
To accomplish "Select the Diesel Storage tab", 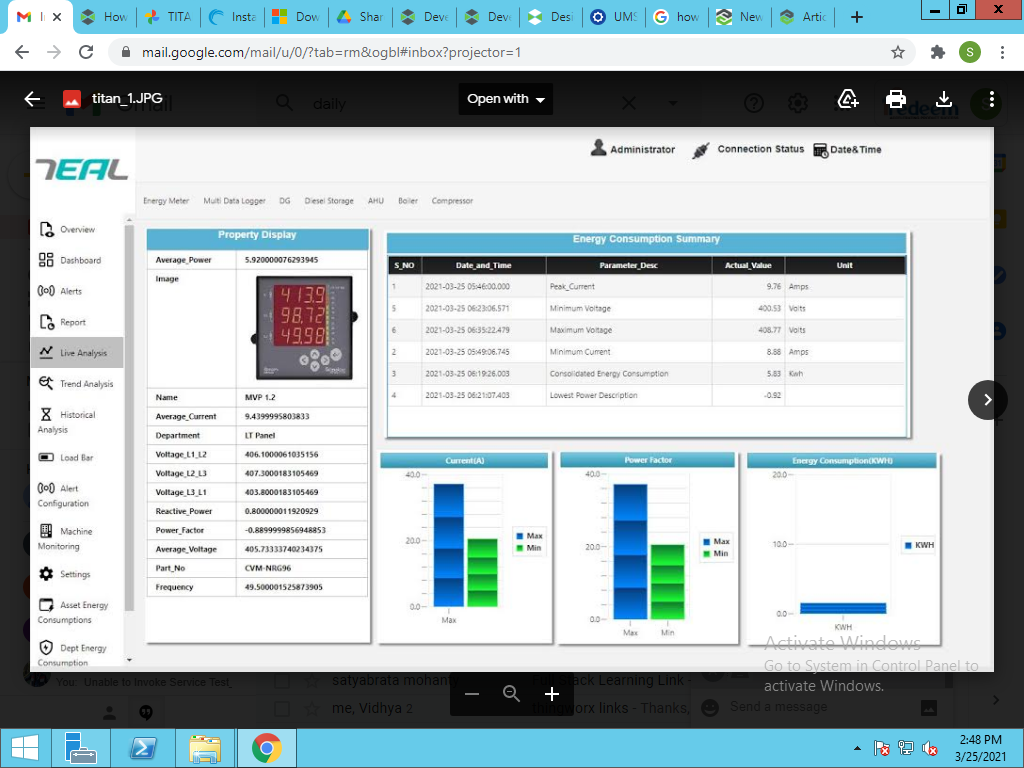I will tap(328, 200).
